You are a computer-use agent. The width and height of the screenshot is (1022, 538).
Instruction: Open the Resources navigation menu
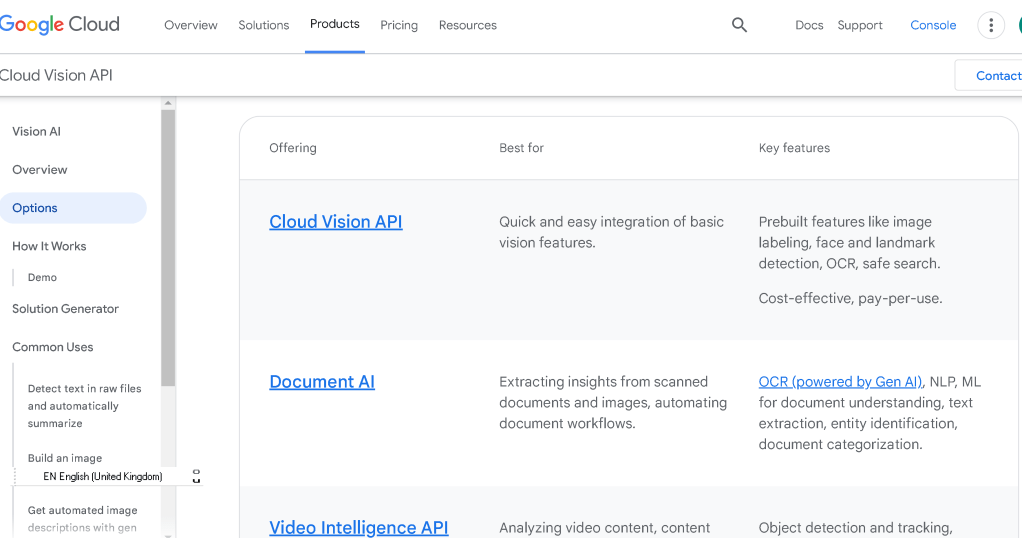(x=467, y=25)
